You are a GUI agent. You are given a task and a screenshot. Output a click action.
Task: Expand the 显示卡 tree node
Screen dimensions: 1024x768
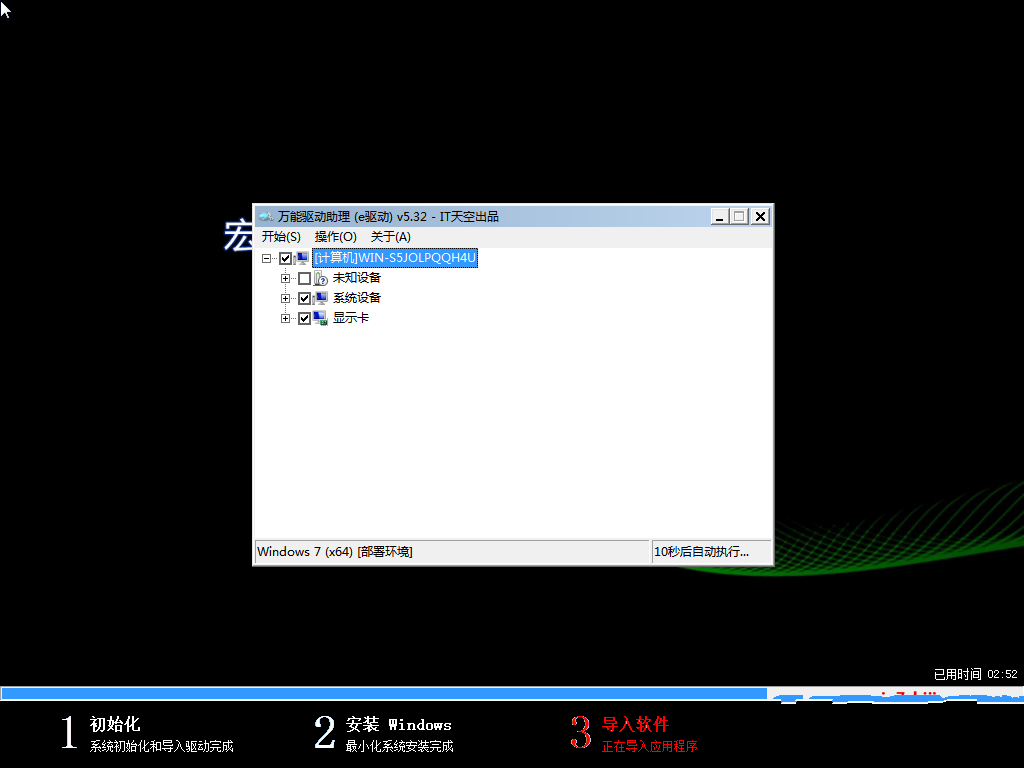click(x=285, y=319)
